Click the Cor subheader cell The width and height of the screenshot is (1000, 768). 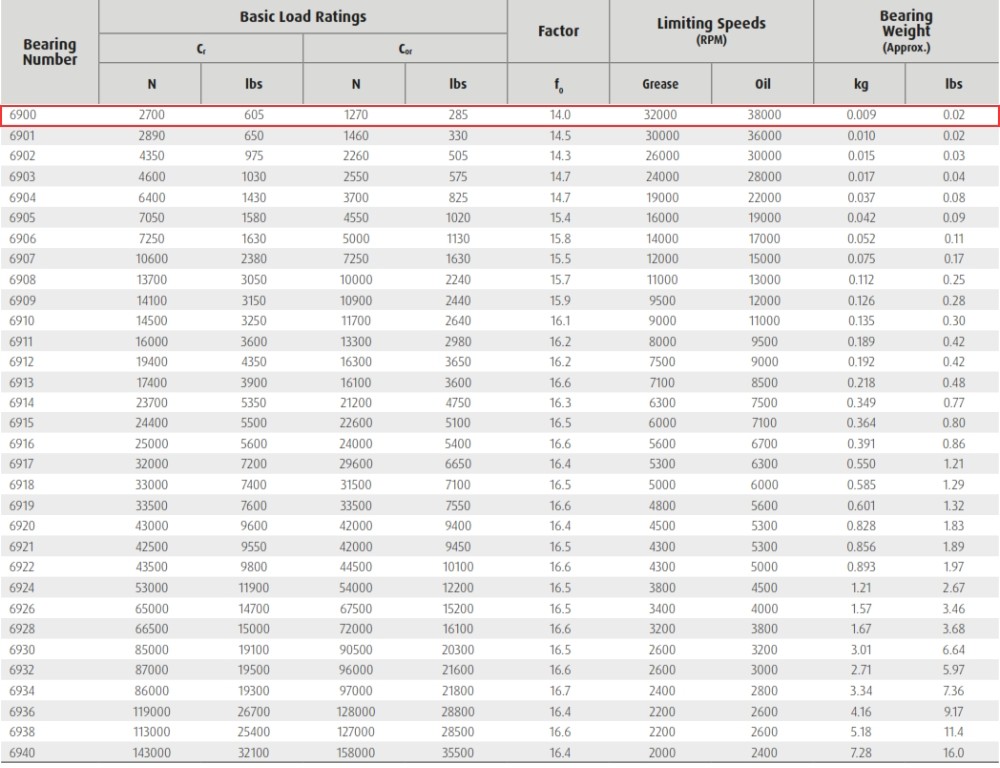click(x=405, y=49)
